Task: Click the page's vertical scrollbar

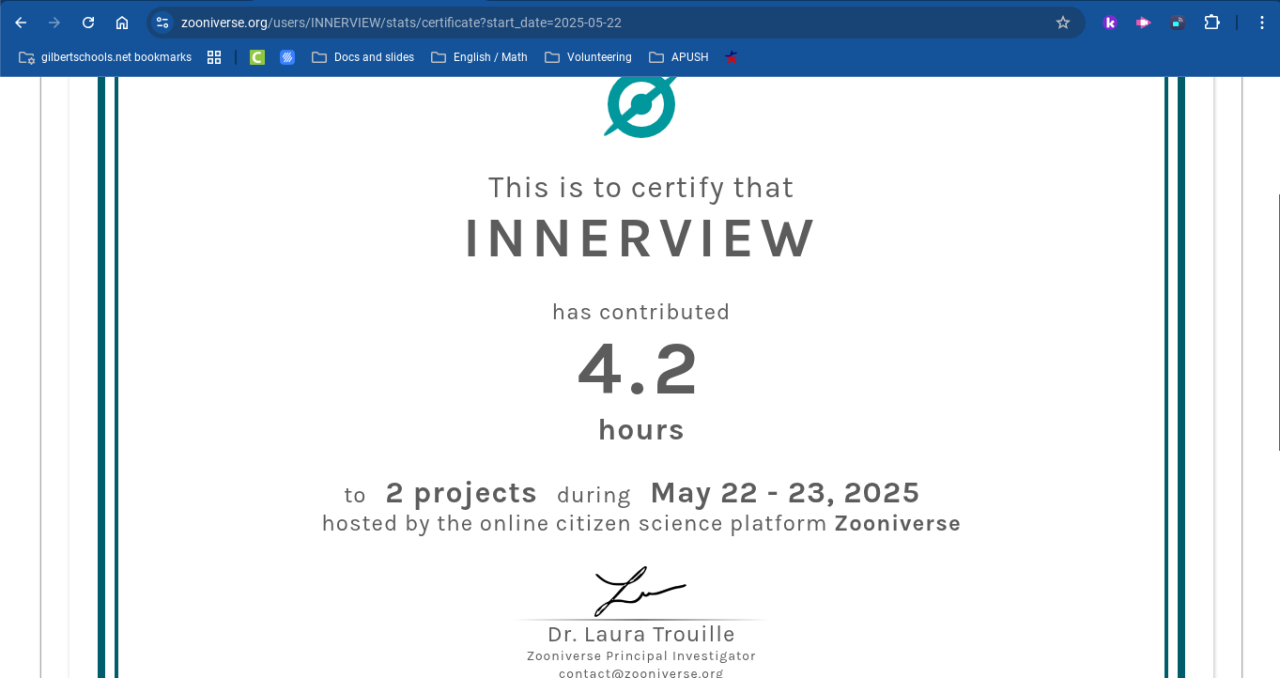Action: click(x=1277, y=322)
